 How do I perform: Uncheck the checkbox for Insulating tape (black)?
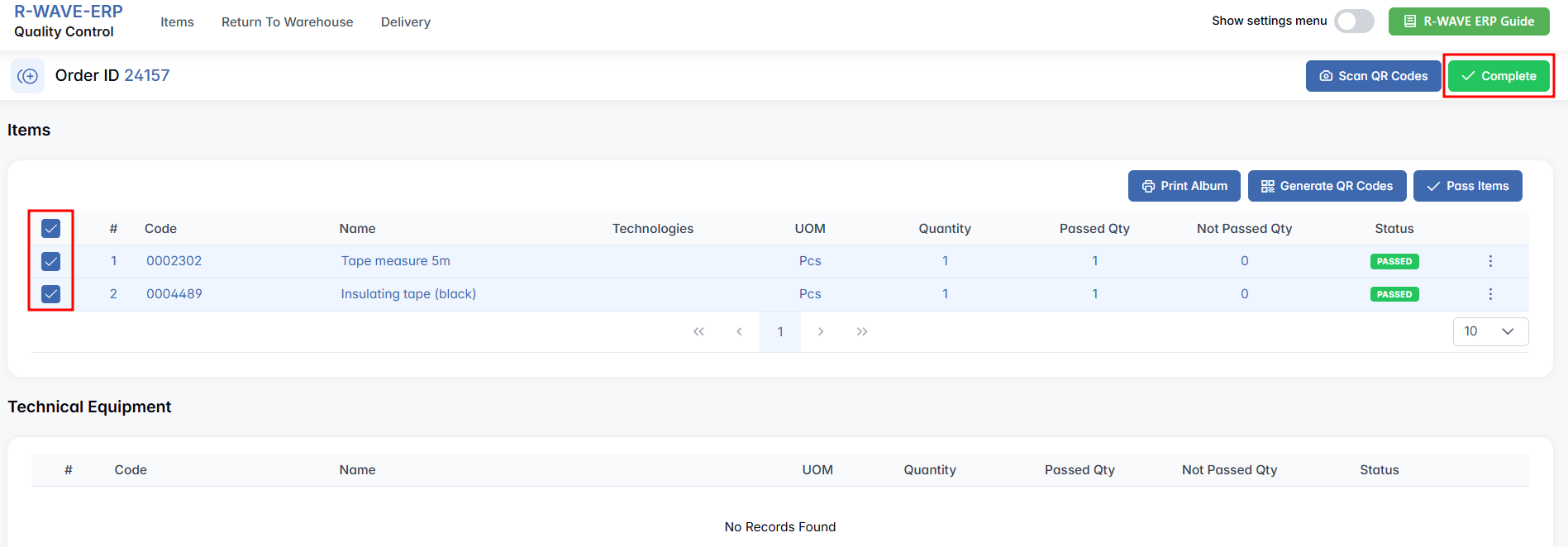[x=51, y=294]
